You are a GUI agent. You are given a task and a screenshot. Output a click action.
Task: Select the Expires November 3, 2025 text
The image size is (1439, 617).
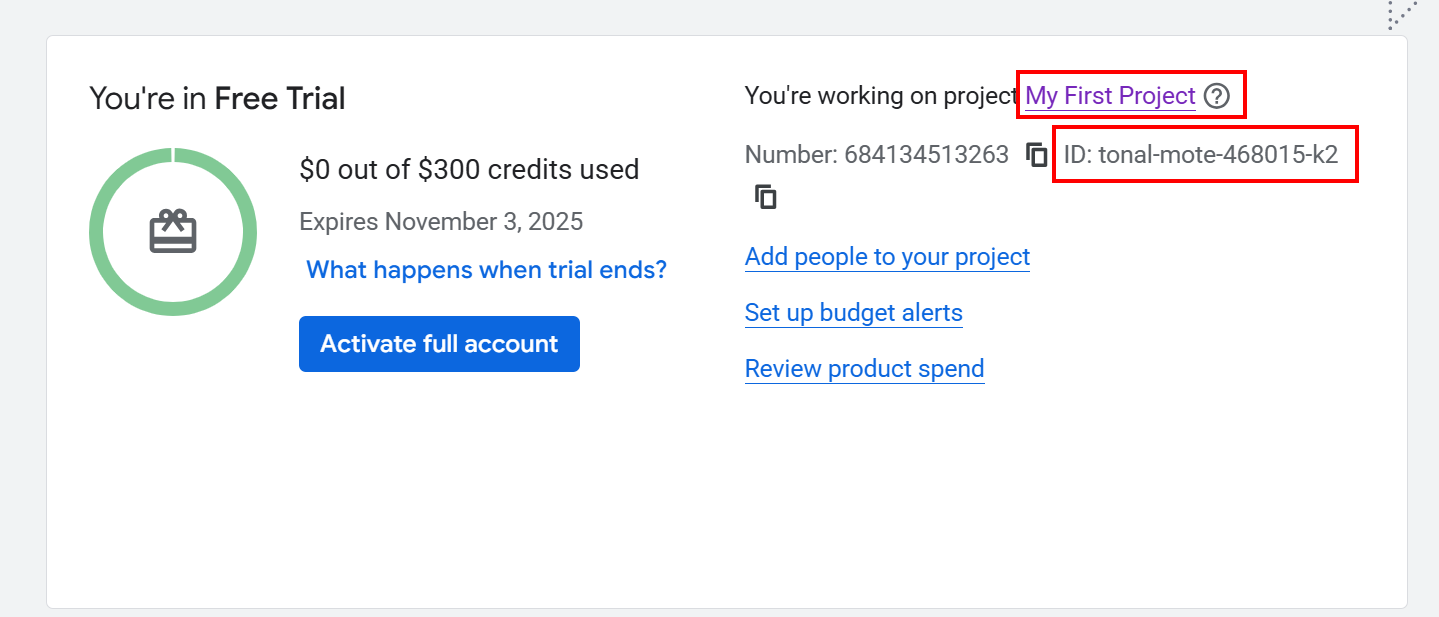click(x=441, y=221)
